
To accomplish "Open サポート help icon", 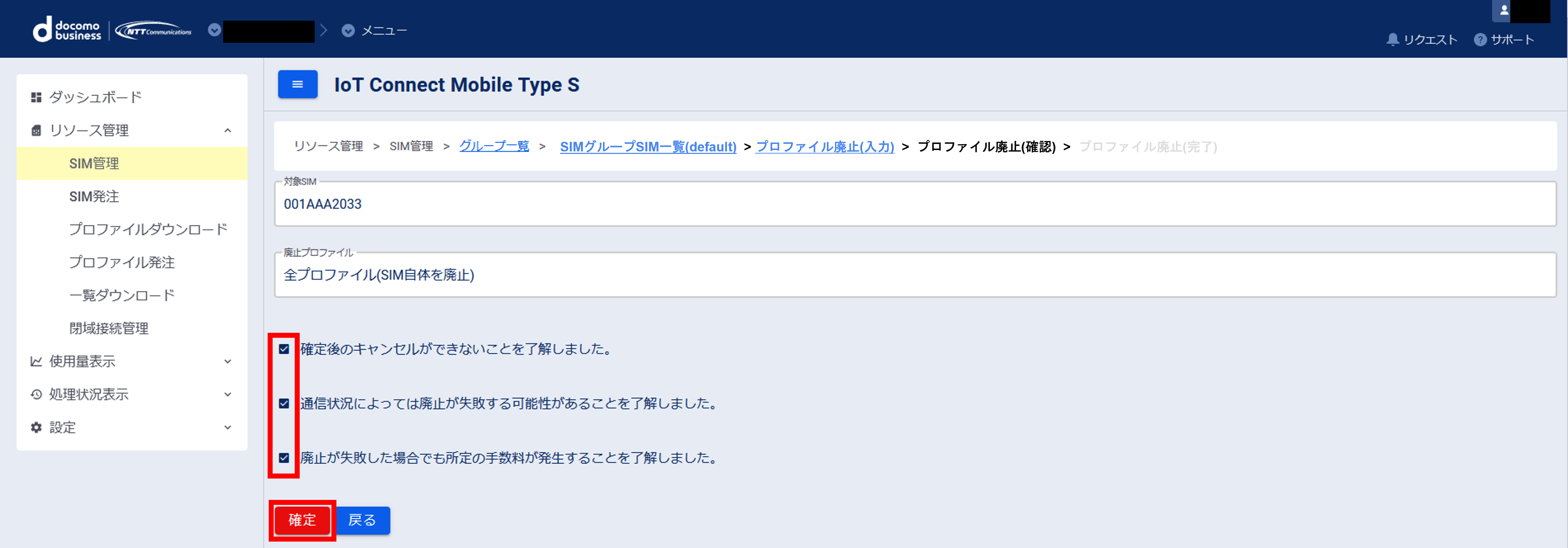I will [x=1480, y=40].
